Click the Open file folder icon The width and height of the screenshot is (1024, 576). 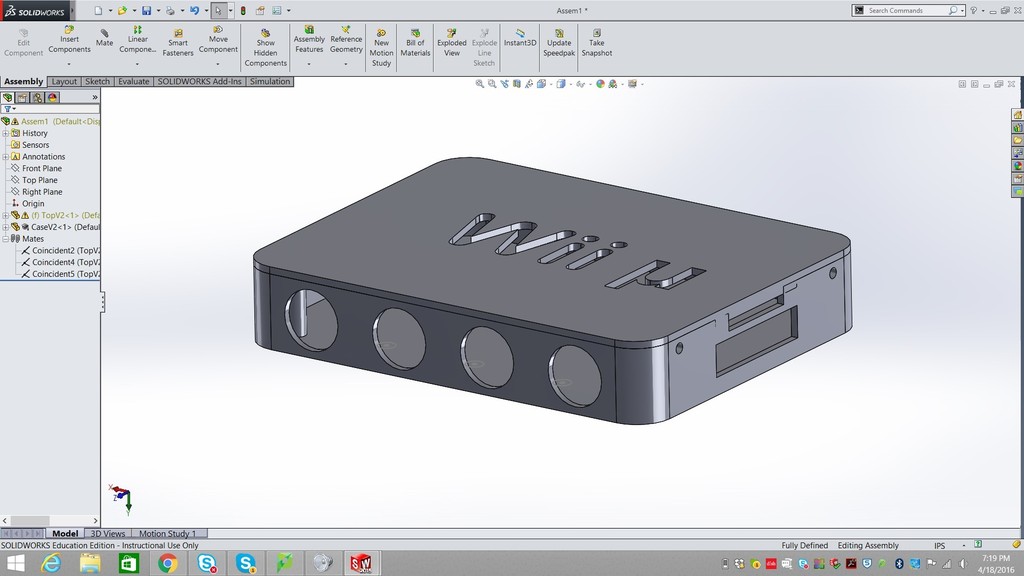pos(122,10)
